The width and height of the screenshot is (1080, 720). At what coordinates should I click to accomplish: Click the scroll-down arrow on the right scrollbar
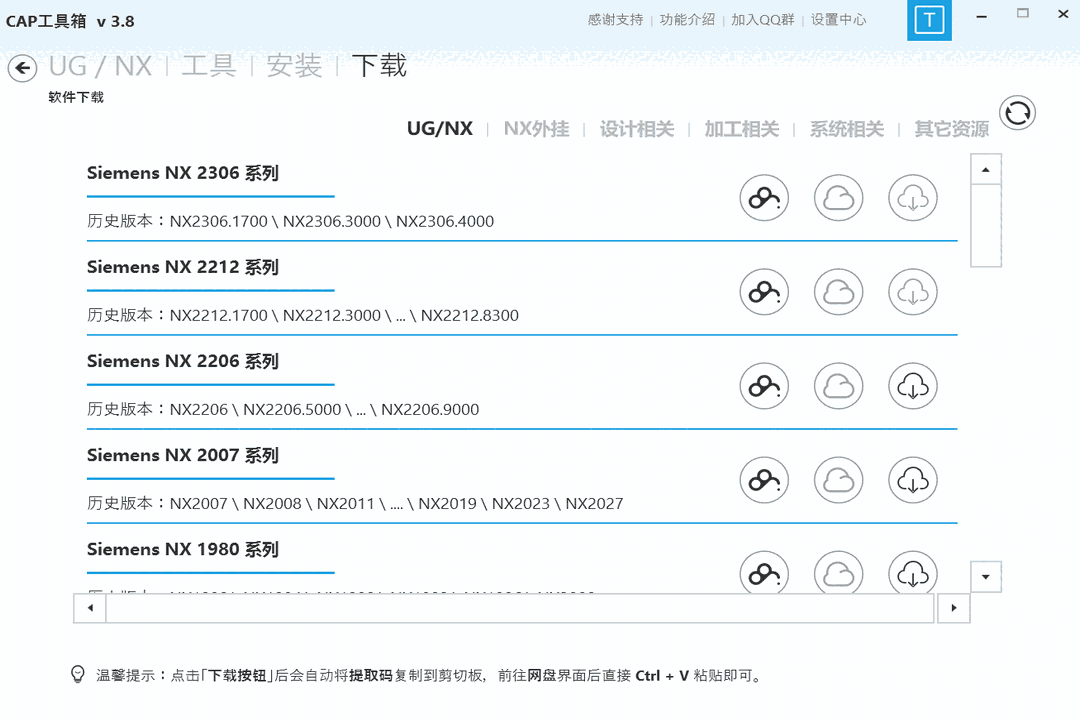(x=986, y=576)
